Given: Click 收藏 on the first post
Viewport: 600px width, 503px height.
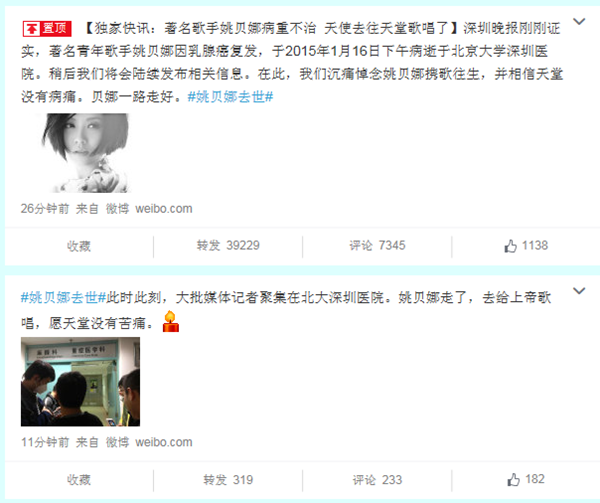Looking at the screenshot, I should pos(79,246).
